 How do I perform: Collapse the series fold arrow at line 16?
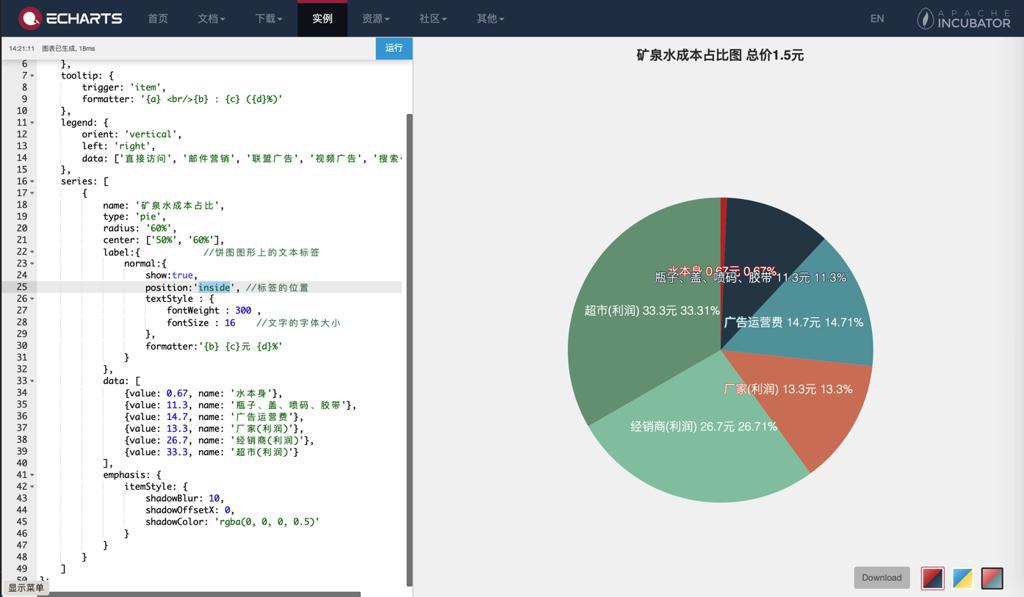point(32,182)
